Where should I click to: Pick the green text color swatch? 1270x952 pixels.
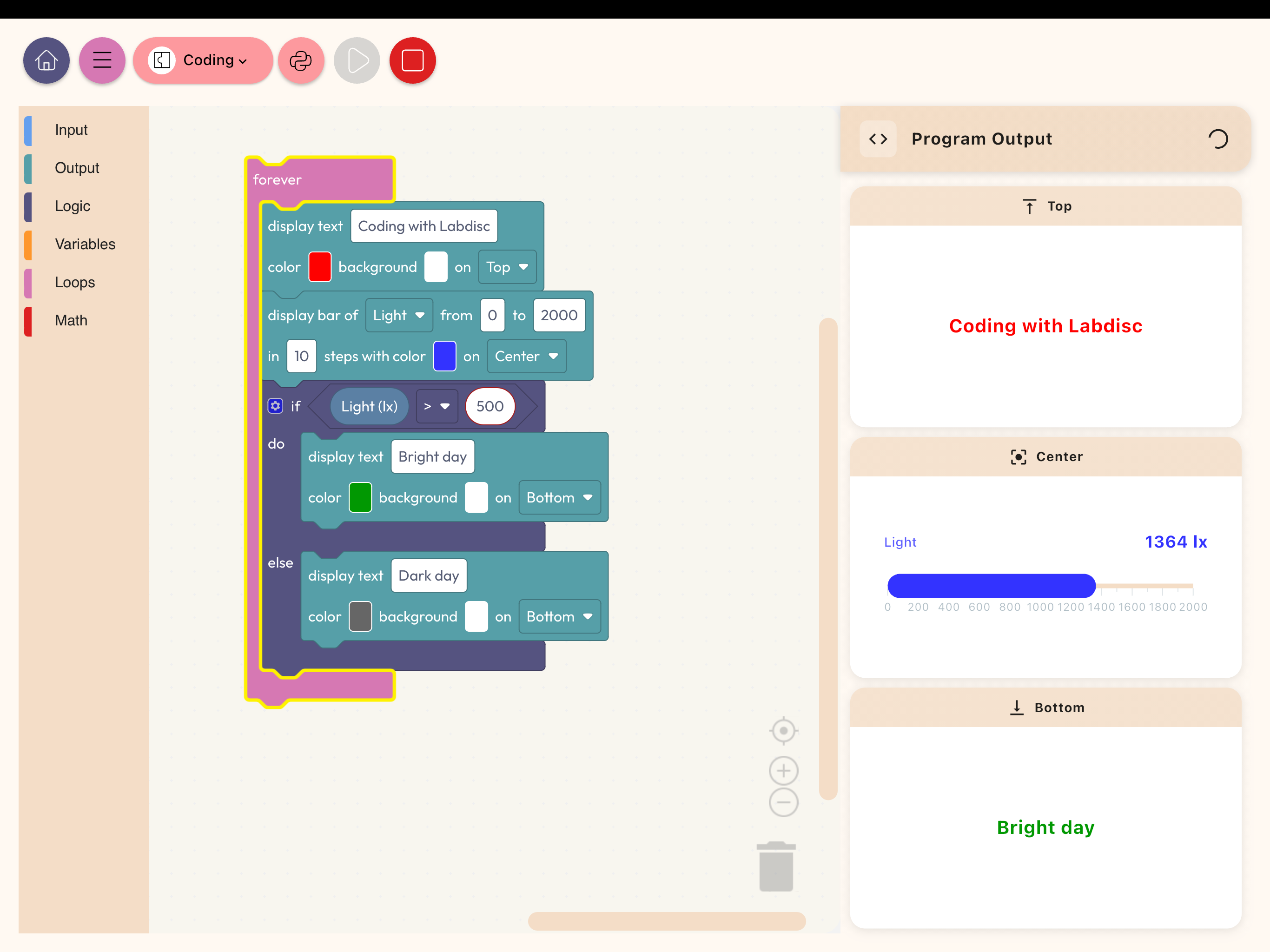(x=360, y=498)
